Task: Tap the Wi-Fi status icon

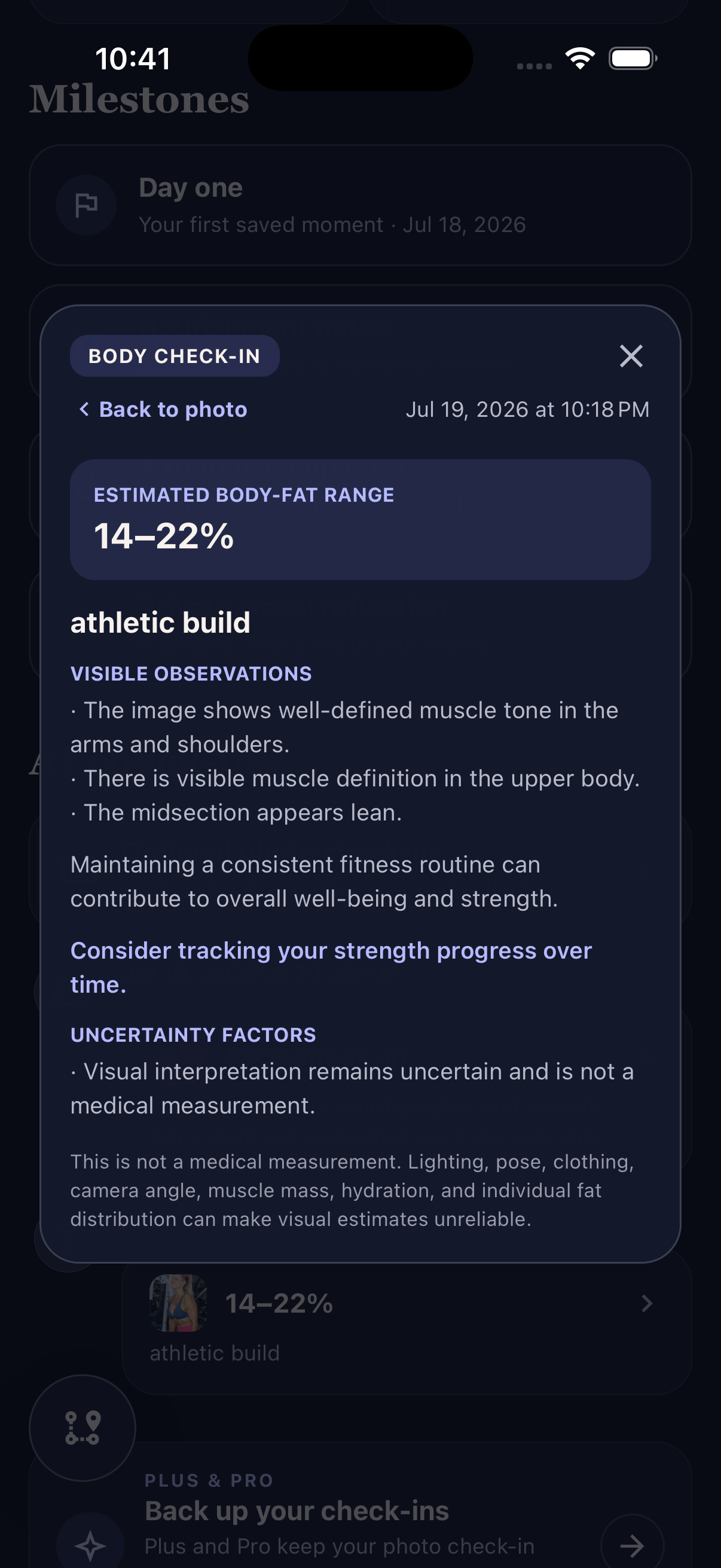Action: tap(580, 59)
